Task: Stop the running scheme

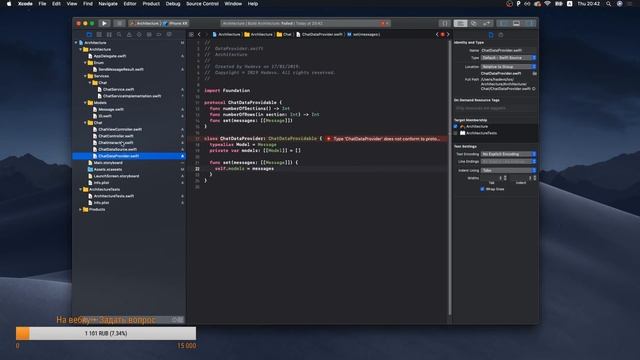Action: click(x=119, y=23)
